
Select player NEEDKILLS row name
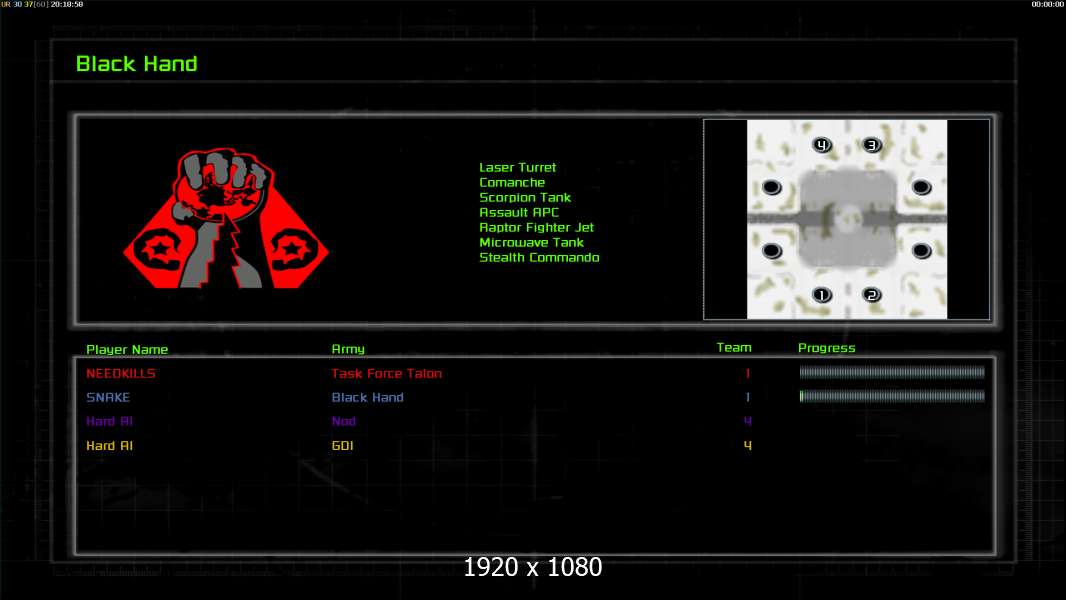coord(121,373)
